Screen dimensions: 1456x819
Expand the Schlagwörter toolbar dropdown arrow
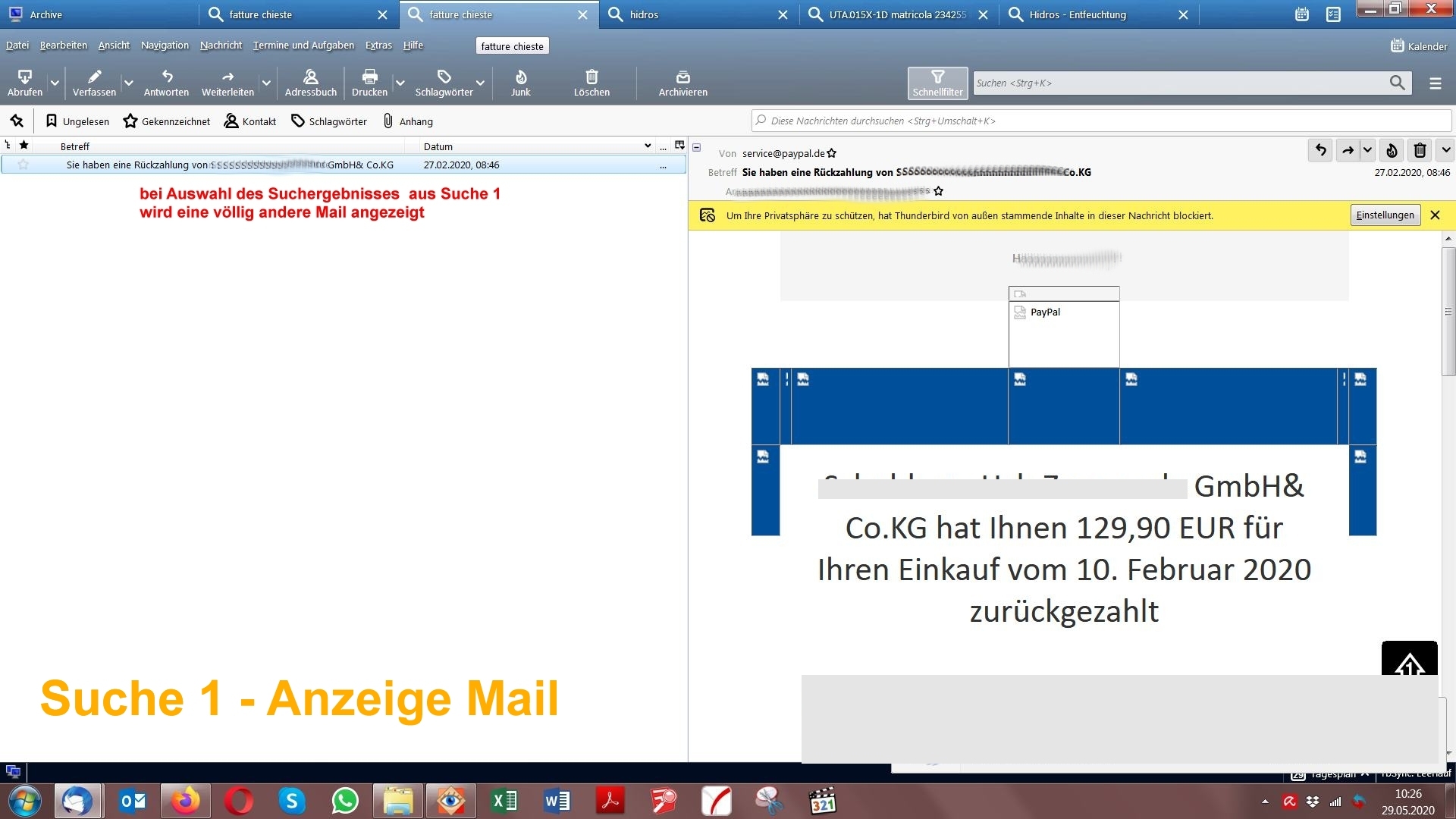pos(480,83)
